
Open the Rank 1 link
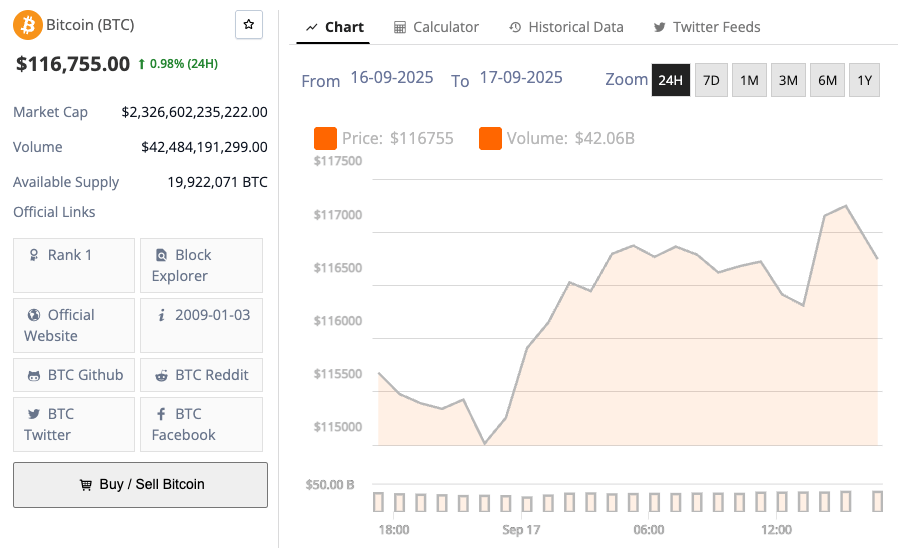coord(74,266)
